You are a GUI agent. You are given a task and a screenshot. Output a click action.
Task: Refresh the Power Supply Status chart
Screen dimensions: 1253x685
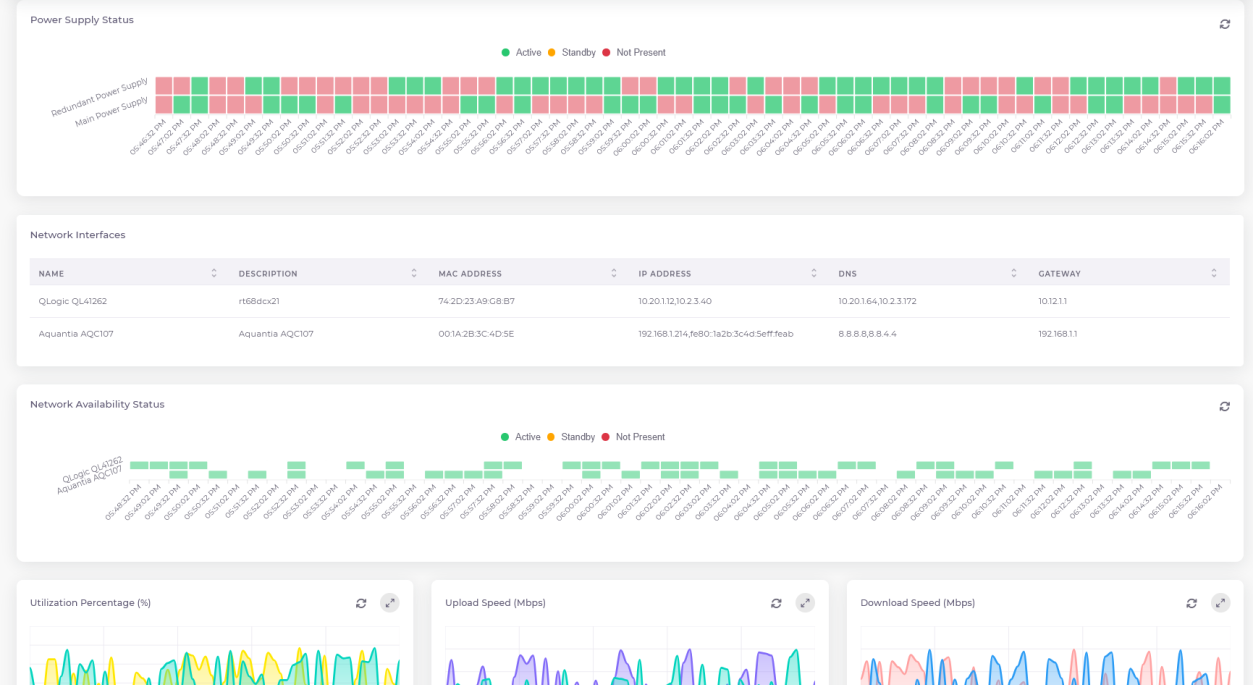tap(1224, 24)
